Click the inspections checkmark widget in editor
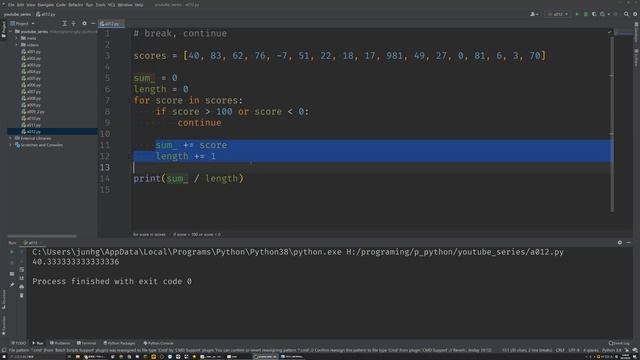640x360 pixels. [x=610, y=32]
